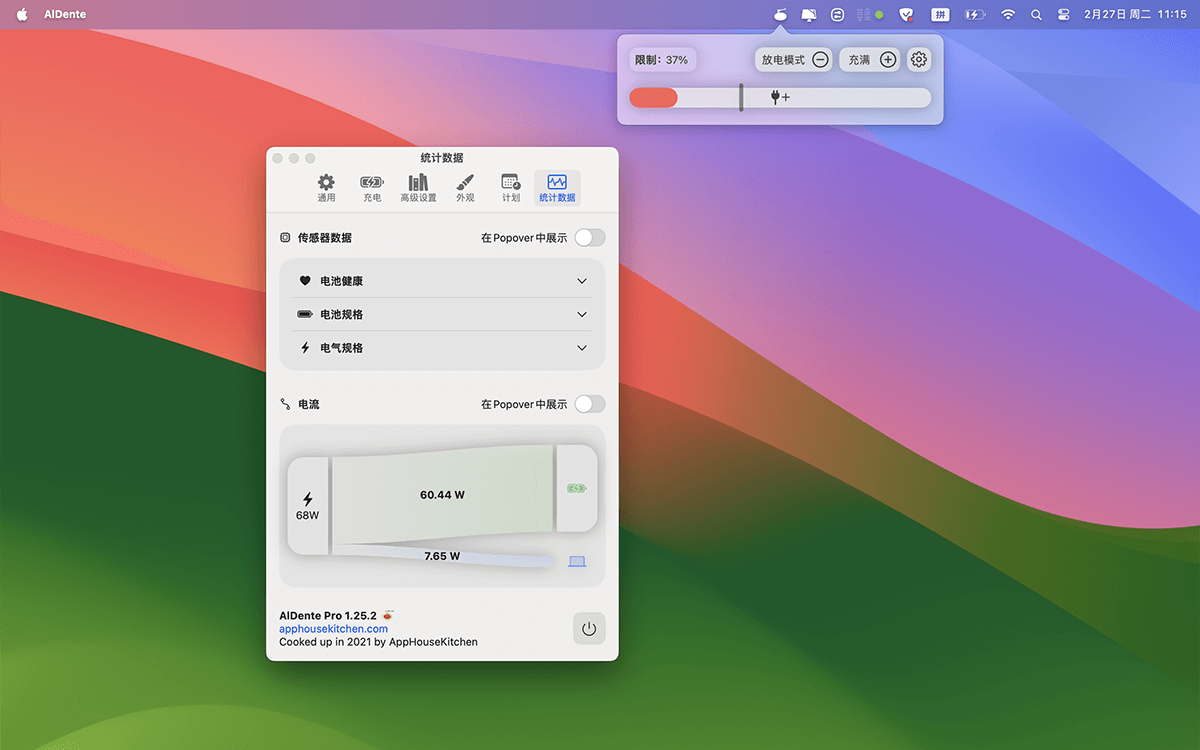Screen dimensions: 1200x750
Task: Click the charge limit slider handle
Action: [741, 97]
